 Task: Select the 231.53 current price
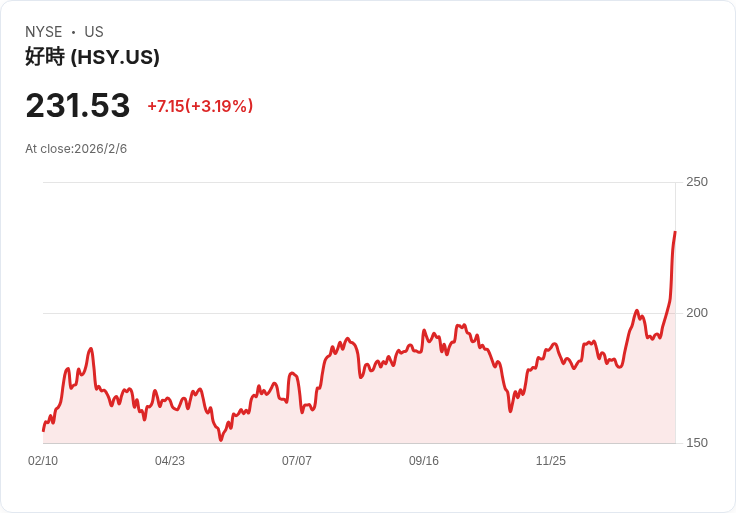(x=78, y=105)
